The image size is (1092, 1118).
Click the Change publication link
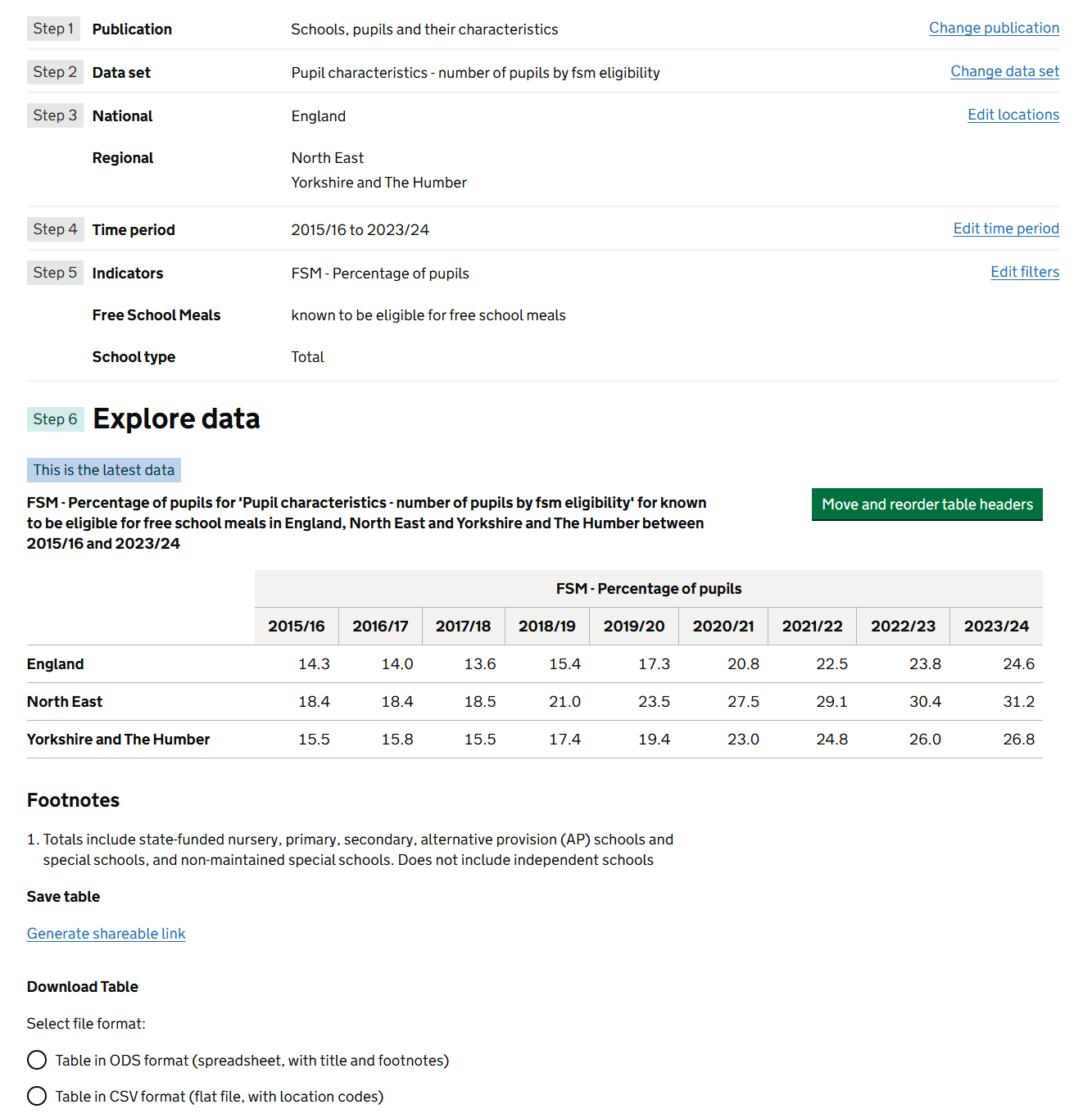coord(993,28)
